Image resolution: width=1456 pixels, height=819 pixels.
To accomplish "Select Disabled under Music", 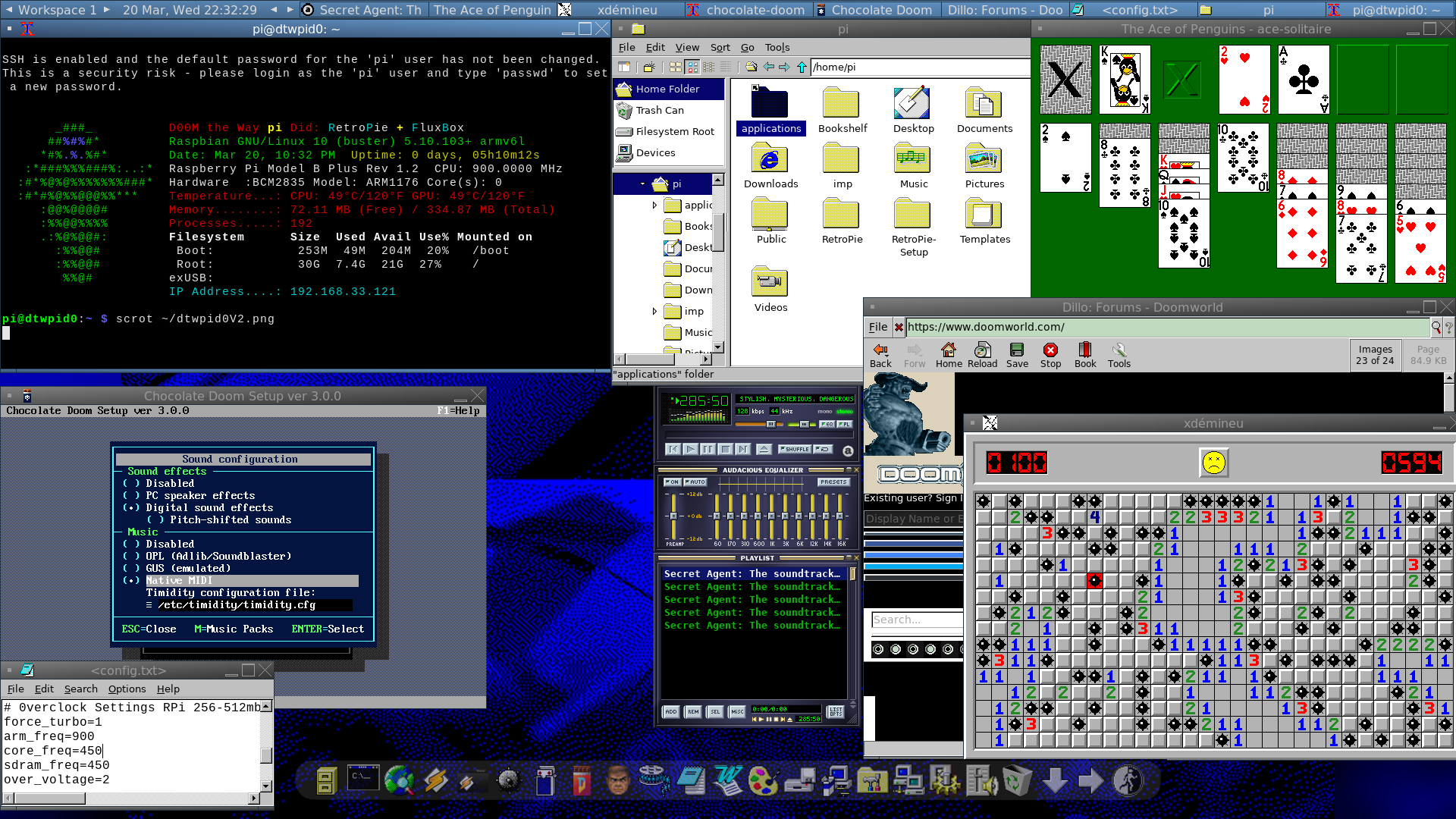I will tap(158, 544).
